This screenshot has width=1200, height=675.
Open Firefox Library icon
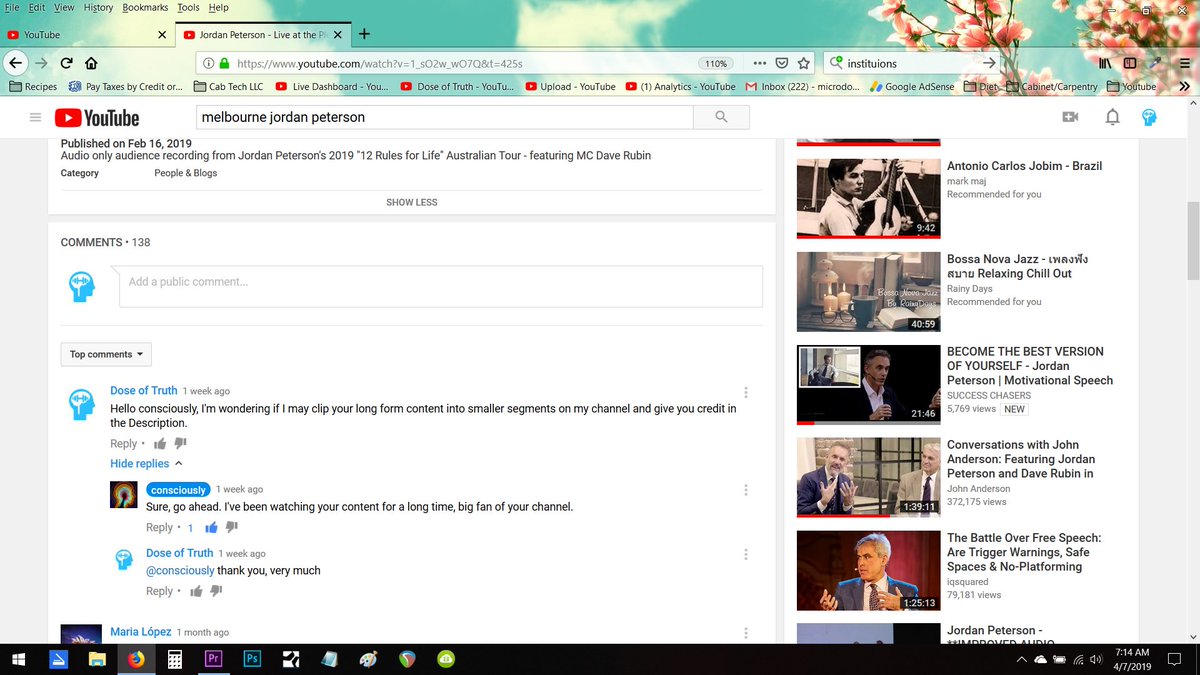(x=1105, y=62)
